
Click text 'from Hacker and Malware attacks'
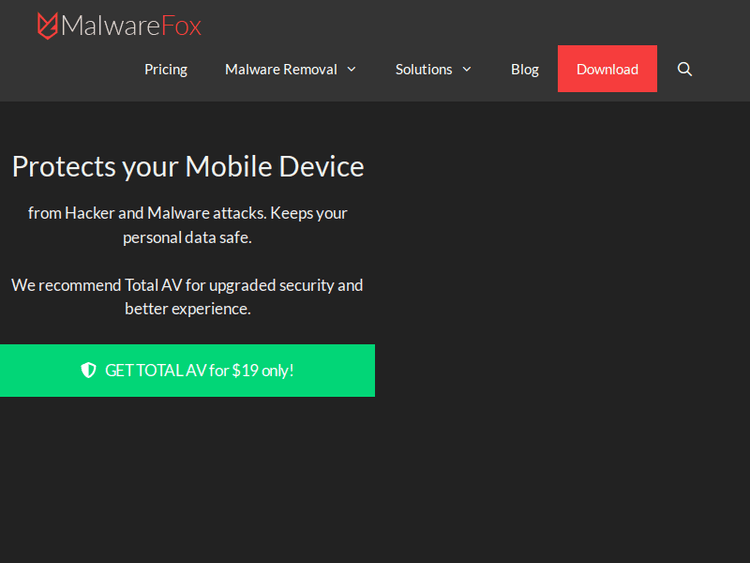point(147,213)
